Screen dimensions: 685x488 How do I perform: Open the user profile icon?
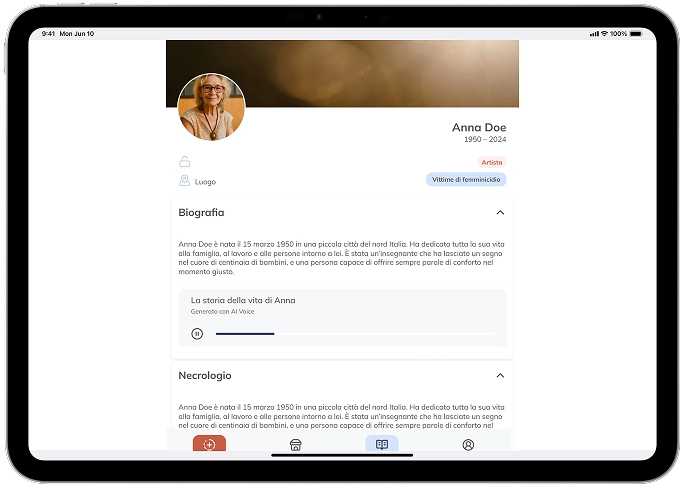tap(468, 445)
